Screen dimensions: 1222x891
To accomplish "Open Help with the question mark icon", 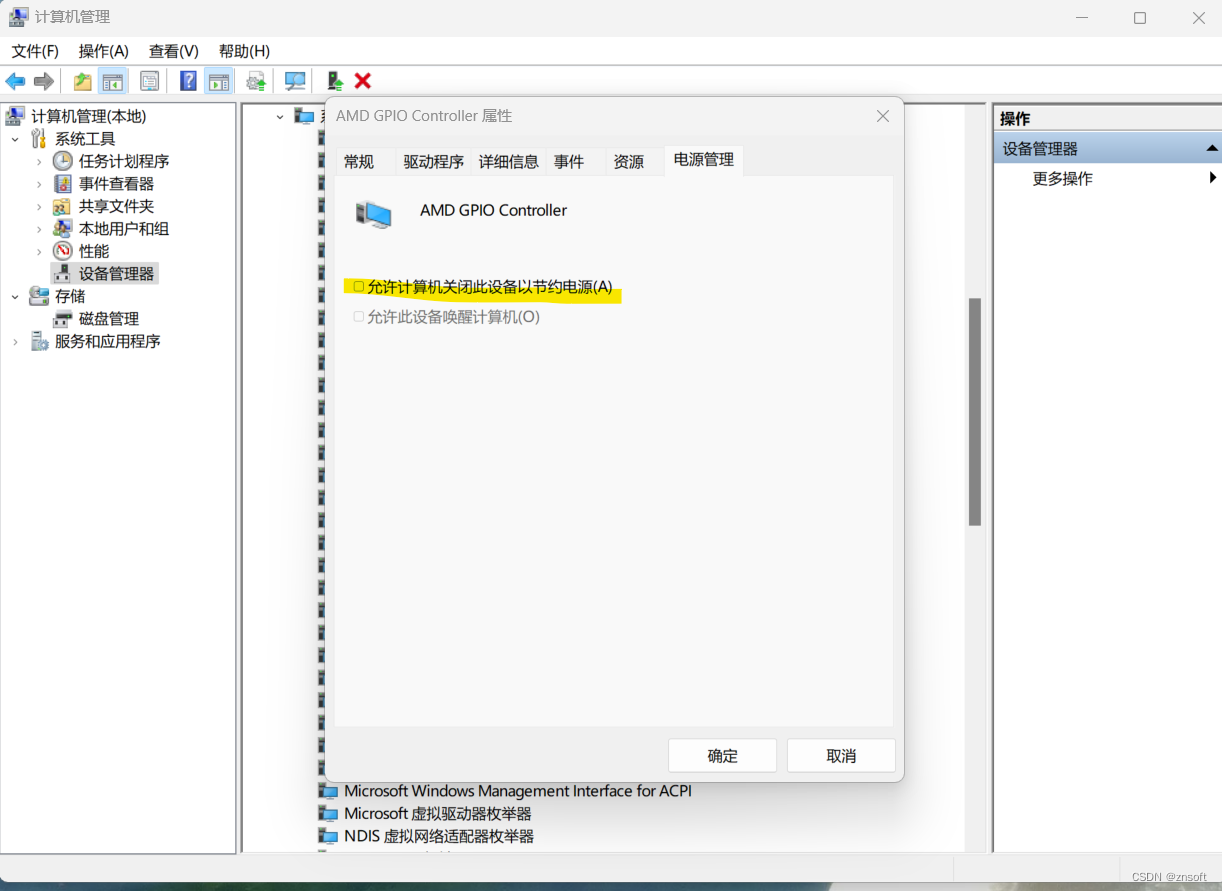I will [188, 81].
